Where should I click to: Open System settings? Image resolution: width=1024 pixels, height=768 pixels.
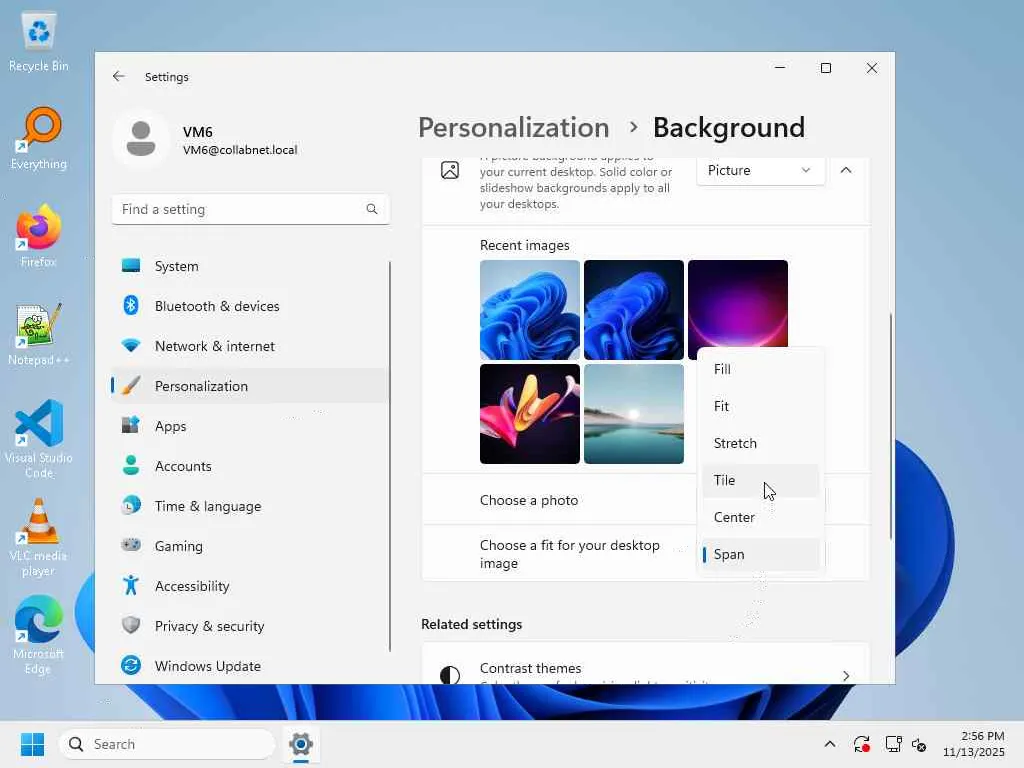click(x=250, y=266)
